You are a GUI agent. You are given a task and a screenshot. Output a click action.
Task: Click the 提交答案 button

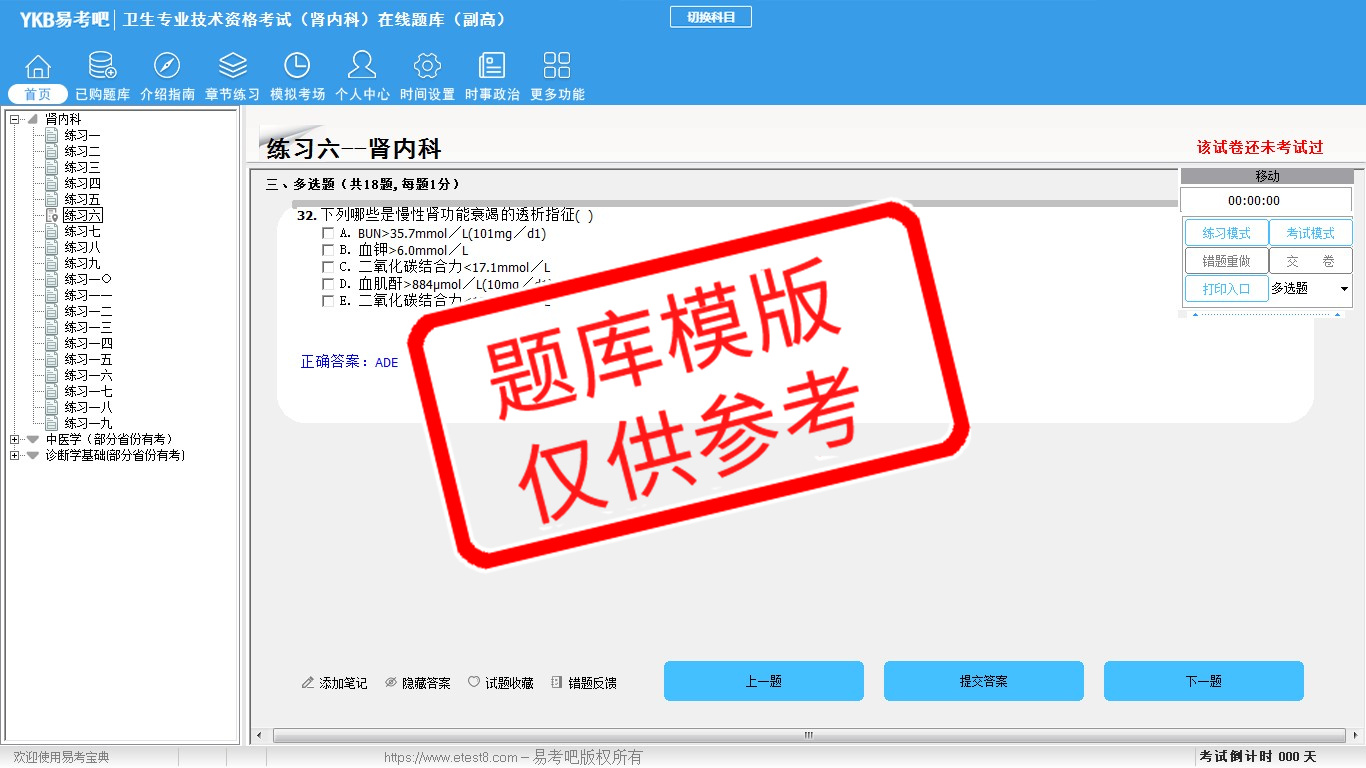(983, 681)
